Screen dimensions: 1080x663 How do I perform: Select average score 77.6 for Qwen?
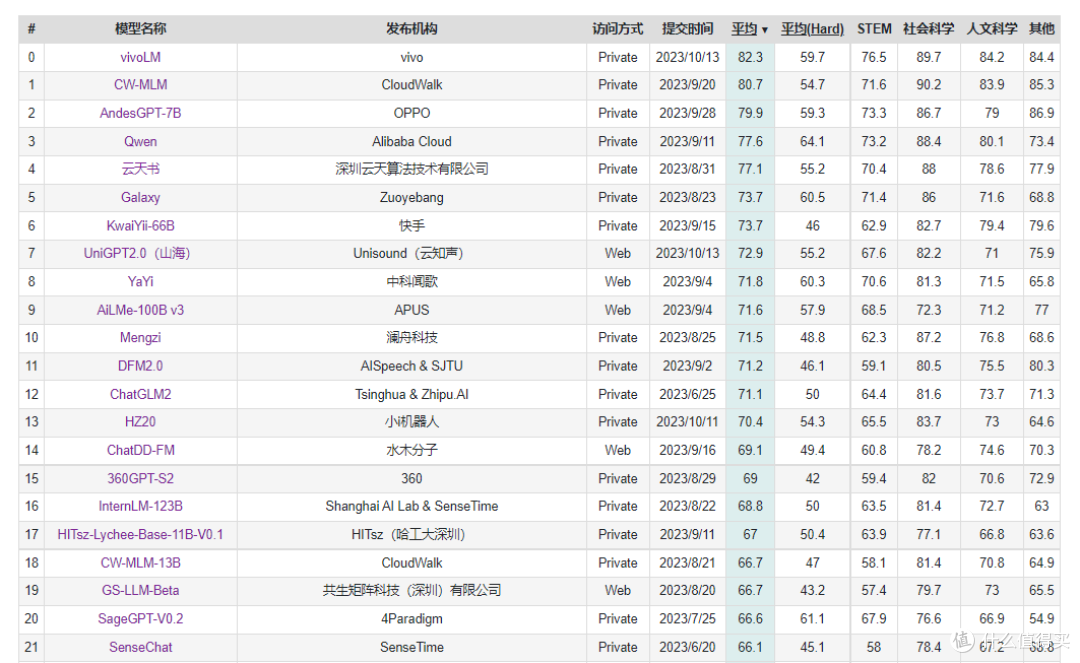(750, 141)
